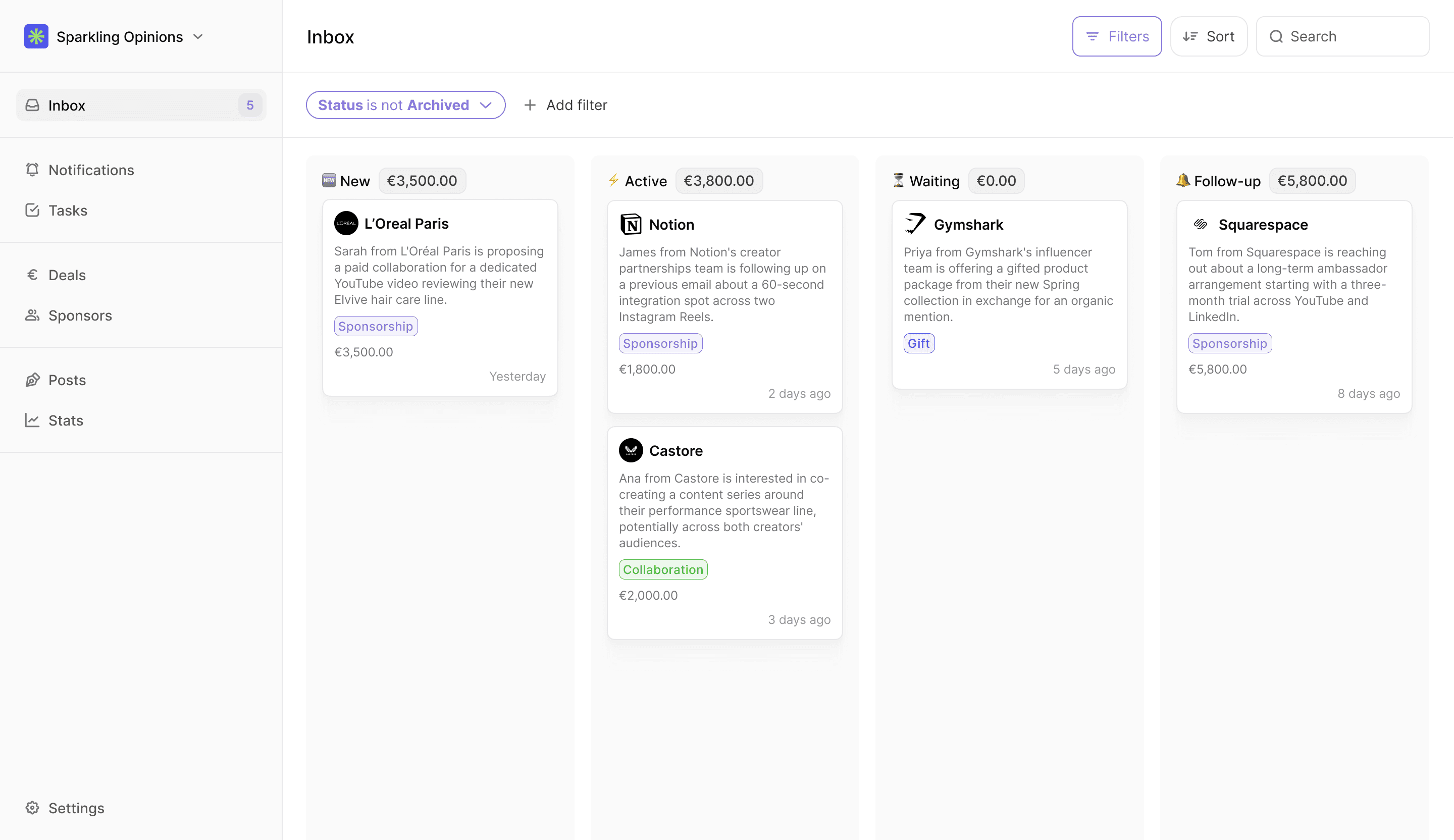Open Posts using the pen icon
The image size is (1454, 840).
pyautogui.click(x=32, y=380)
